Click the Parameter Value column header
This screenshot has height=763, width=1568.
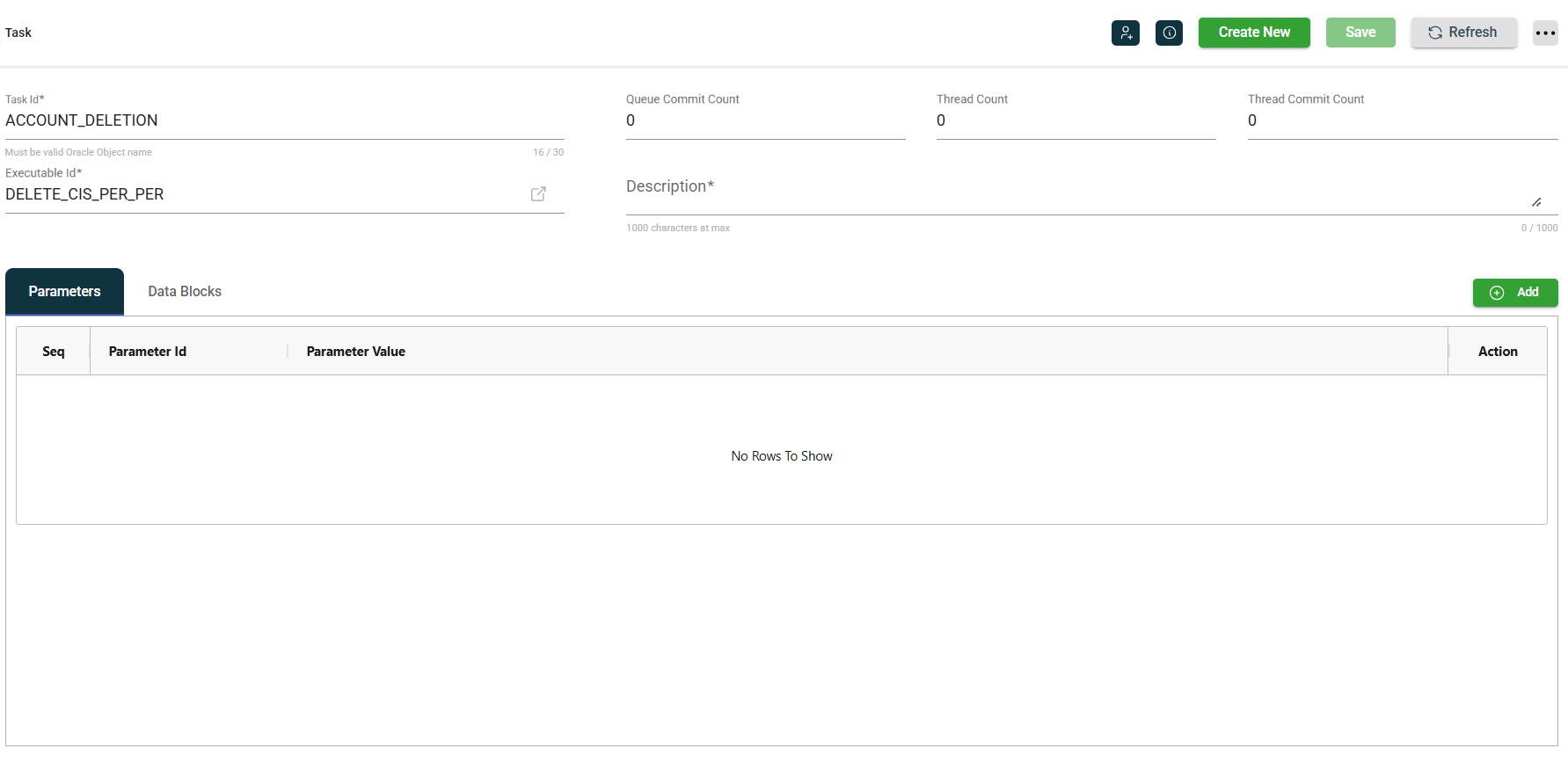point(355,352)
